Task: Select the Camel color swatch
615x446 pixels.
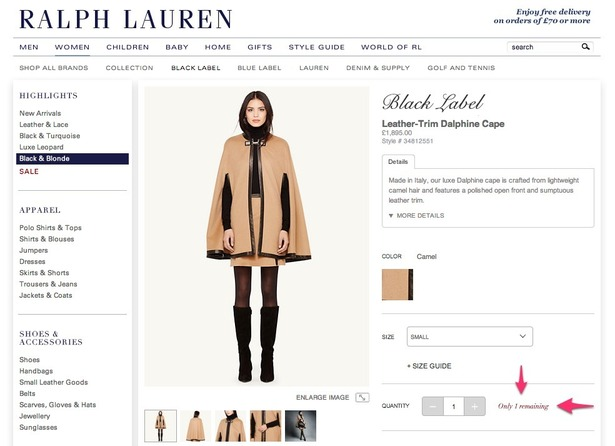Action: click(x=397, y=285)
